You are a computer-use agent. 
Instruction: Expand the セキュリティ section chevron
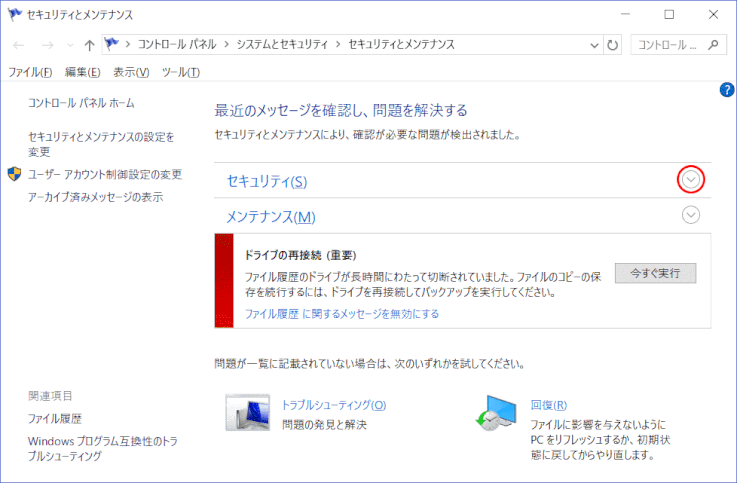coord(690,179)
